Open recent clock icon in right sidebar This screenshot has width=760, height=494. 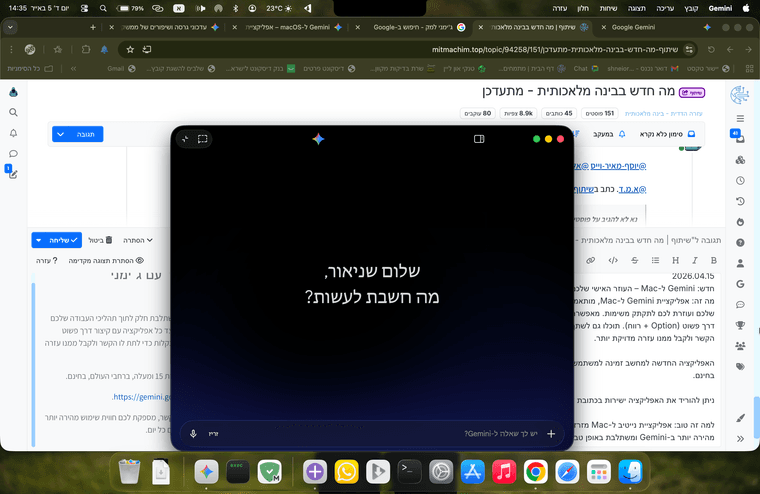(x=740, y=181)
